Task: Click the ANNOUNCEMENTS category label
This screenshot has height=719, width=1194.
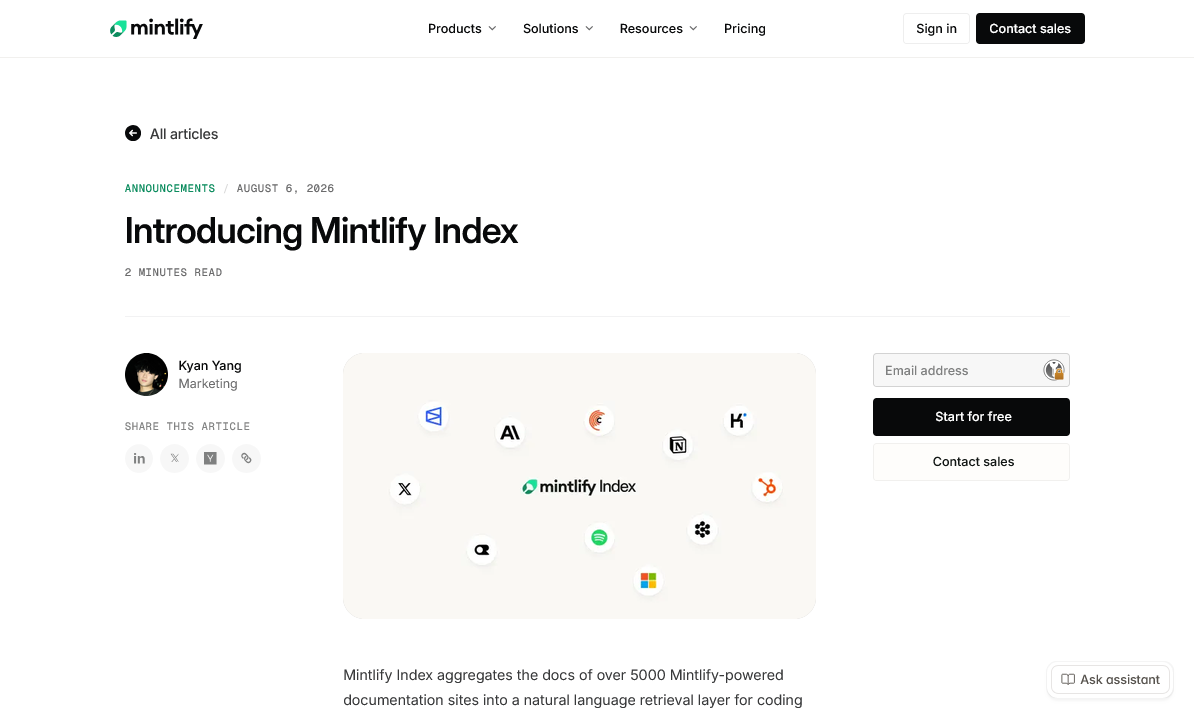Action: pos(170,188)
